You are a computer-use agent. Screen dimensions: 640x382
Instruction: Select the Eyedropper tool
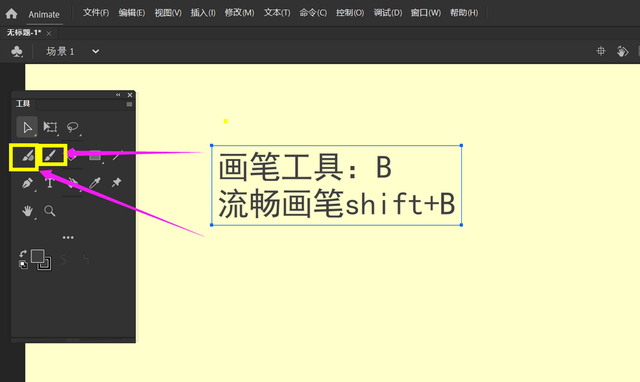point(95,183)
